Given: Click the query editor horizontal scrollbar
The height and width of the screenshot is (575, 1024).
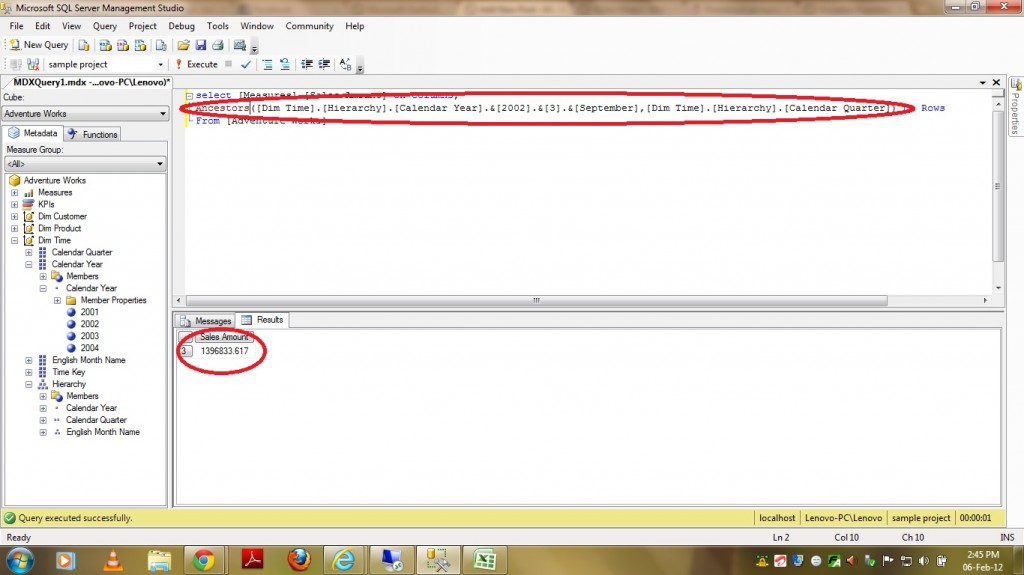Looking at the screenshot, I should click(x=537, y=299).
